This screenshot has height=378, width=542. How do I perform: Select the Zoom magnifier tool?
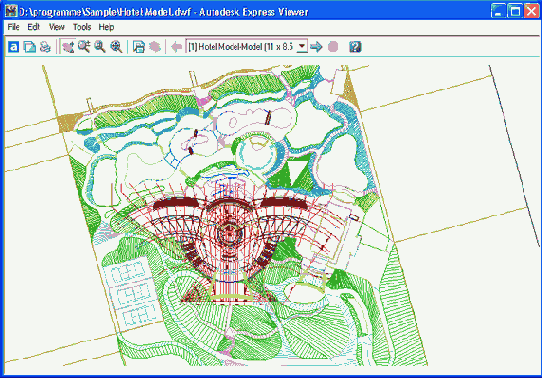pyautogui.click(x=84, y=47)
